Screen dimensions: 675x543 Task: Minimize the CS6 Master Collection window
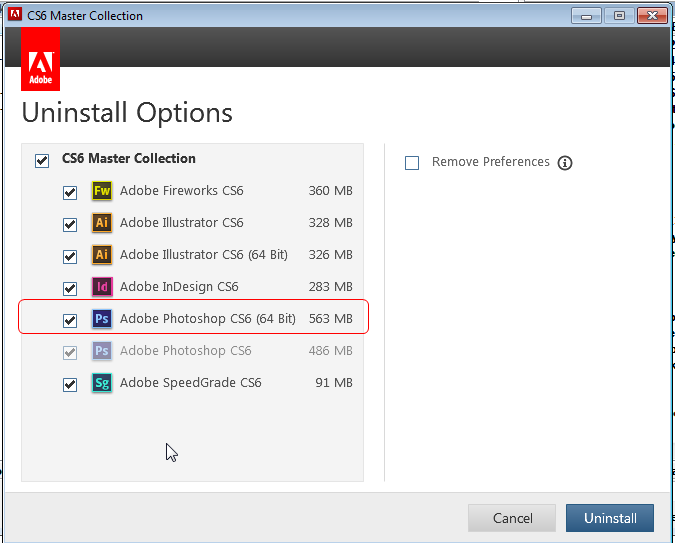(x=586, y=16)
